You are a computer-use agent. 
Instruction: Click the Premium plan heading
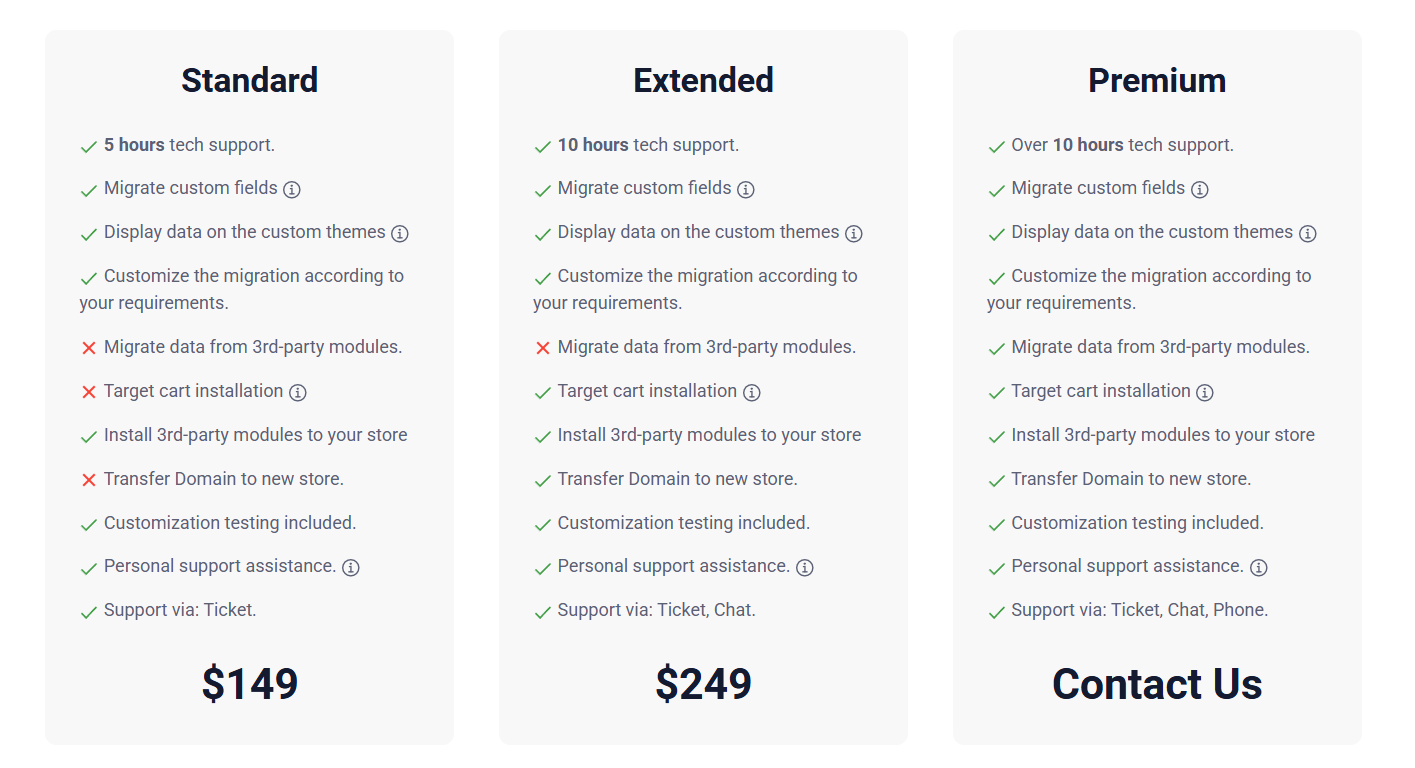click(x=1157, y=80)
